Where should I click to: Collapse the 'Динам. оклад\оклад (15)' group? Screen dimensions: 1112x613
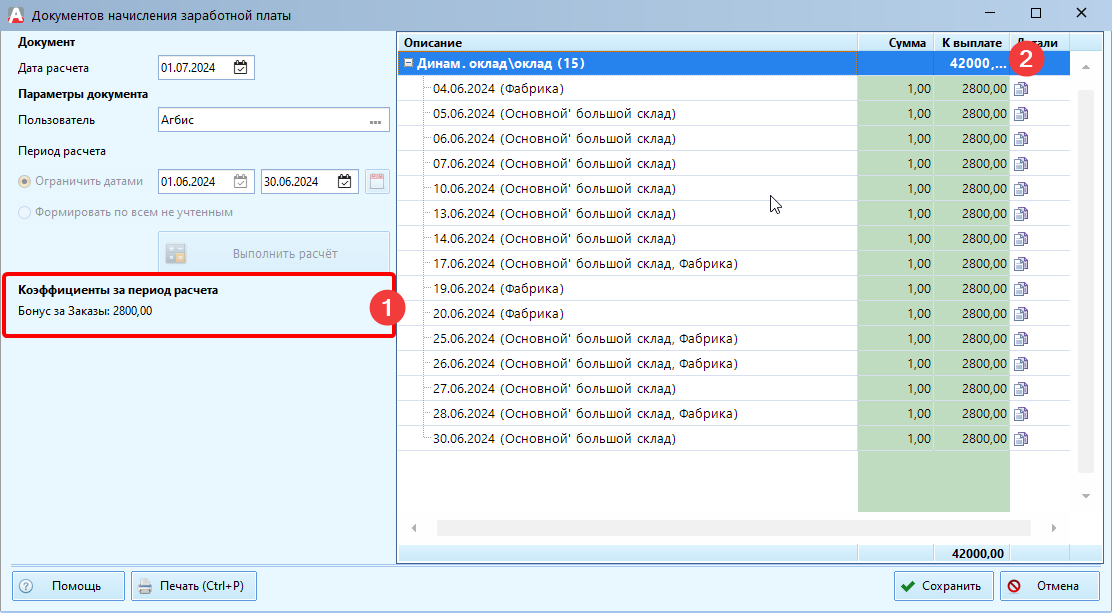[x=408, y=63]
